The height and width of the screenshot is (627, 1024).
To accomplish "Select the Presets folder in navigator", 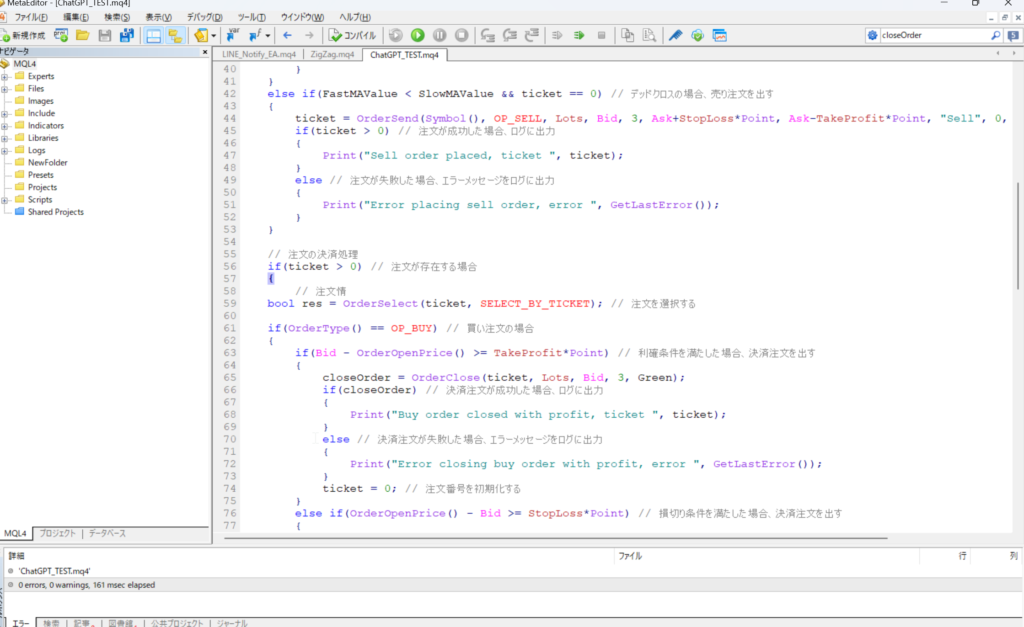I will click(x=40, y=175).
